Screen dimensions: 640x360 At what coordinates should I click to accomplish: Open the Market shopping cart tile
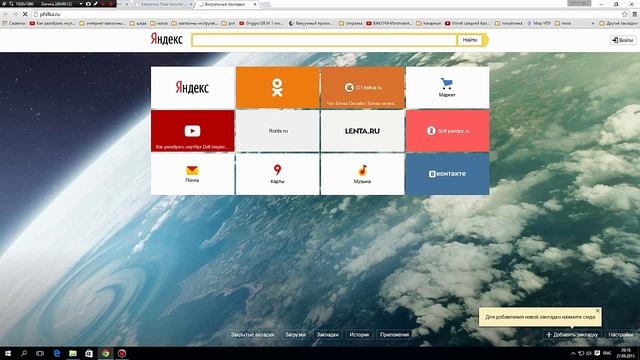pos(447,87)
